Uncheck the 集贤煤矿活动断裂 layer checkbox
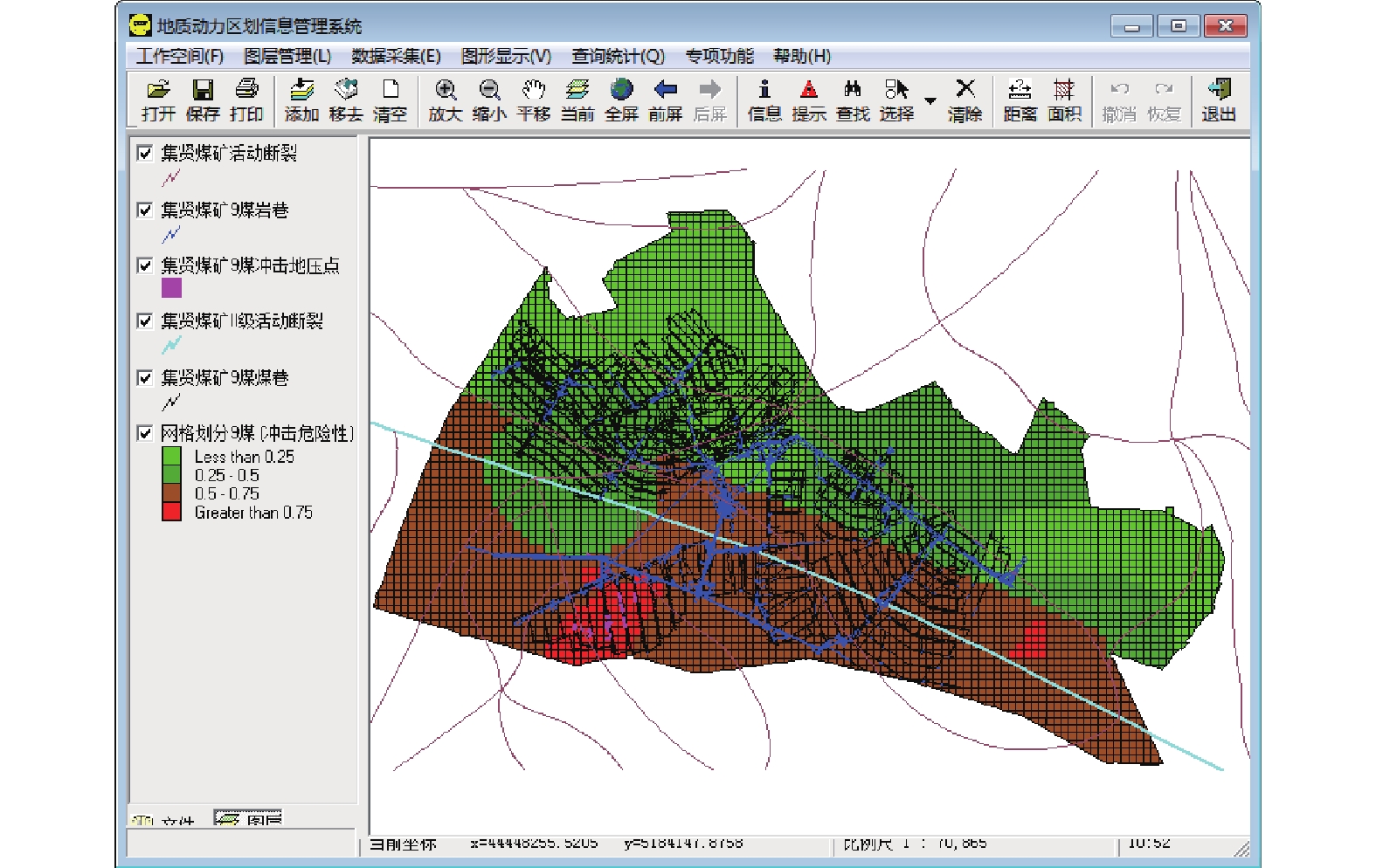This screenshot has width=1376, height=868. coord(145,154)
